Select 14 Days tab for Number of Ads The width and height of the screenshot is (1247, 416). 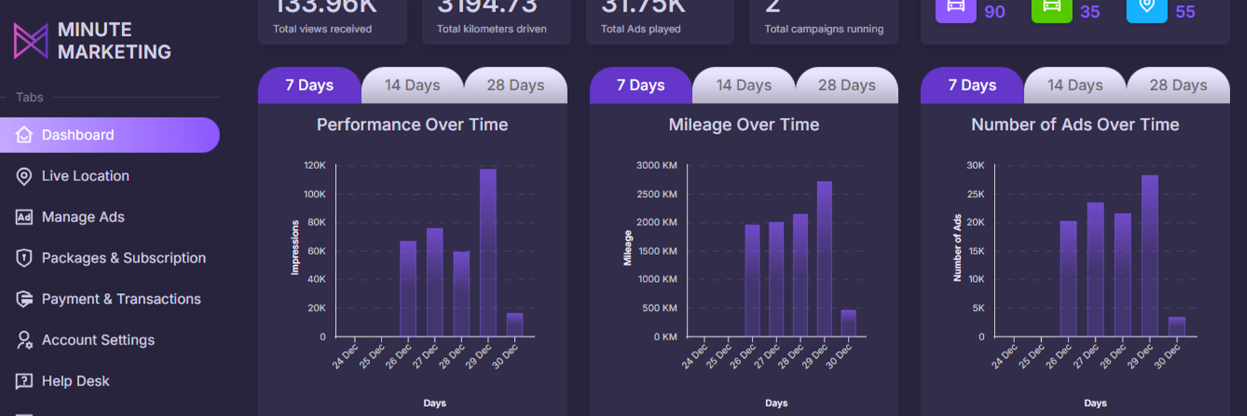tap(1075, 85)
